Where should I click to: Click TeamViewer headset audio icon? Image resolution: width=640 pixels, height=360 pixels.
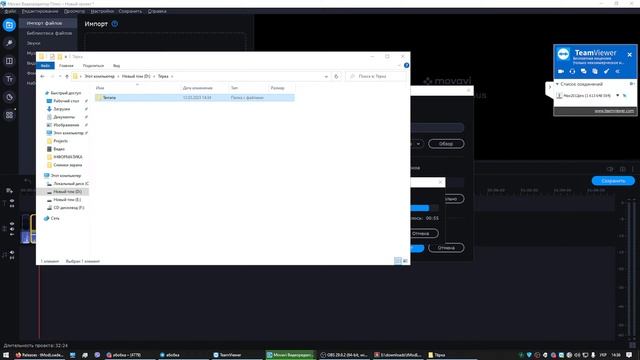tap(572, 71)
